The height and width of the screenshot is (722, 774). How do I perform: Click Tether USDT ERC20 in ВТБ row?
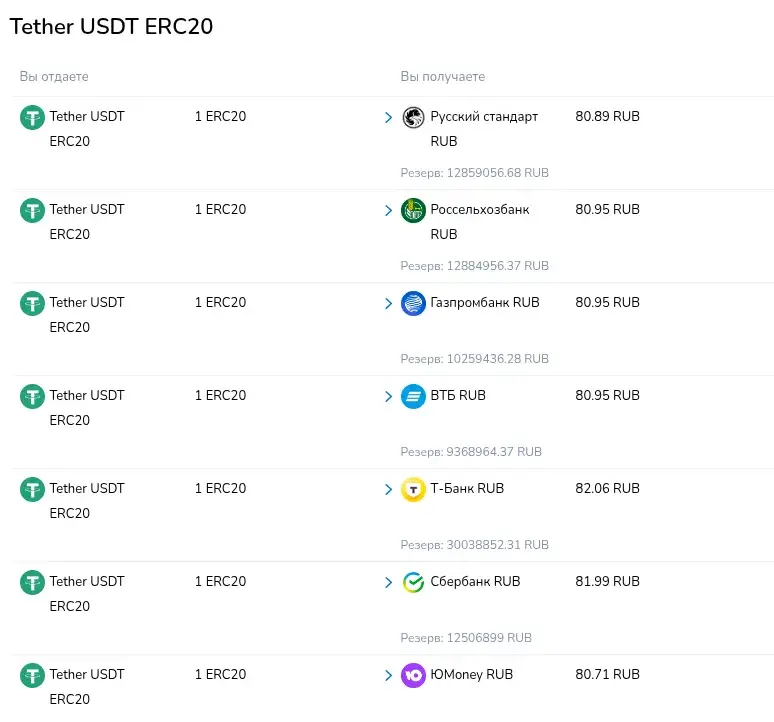tap(87, 408)
